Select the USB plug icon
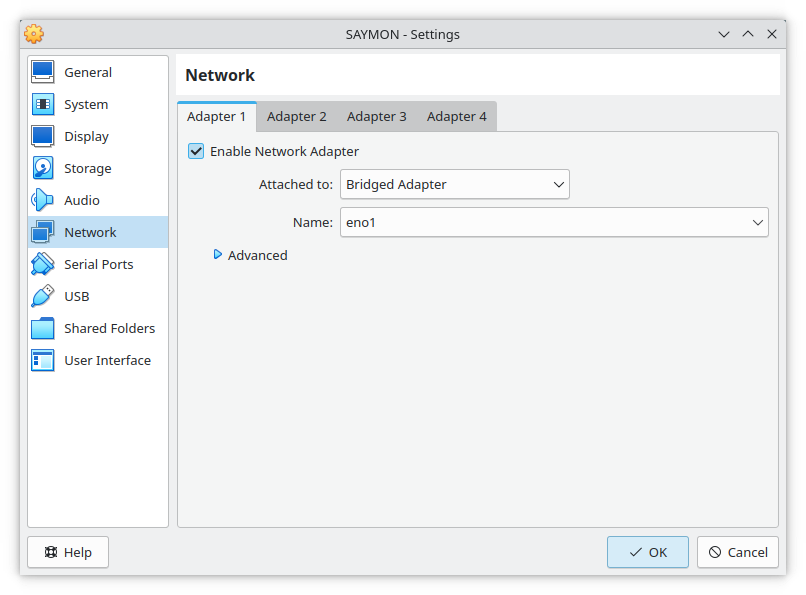 43,296
